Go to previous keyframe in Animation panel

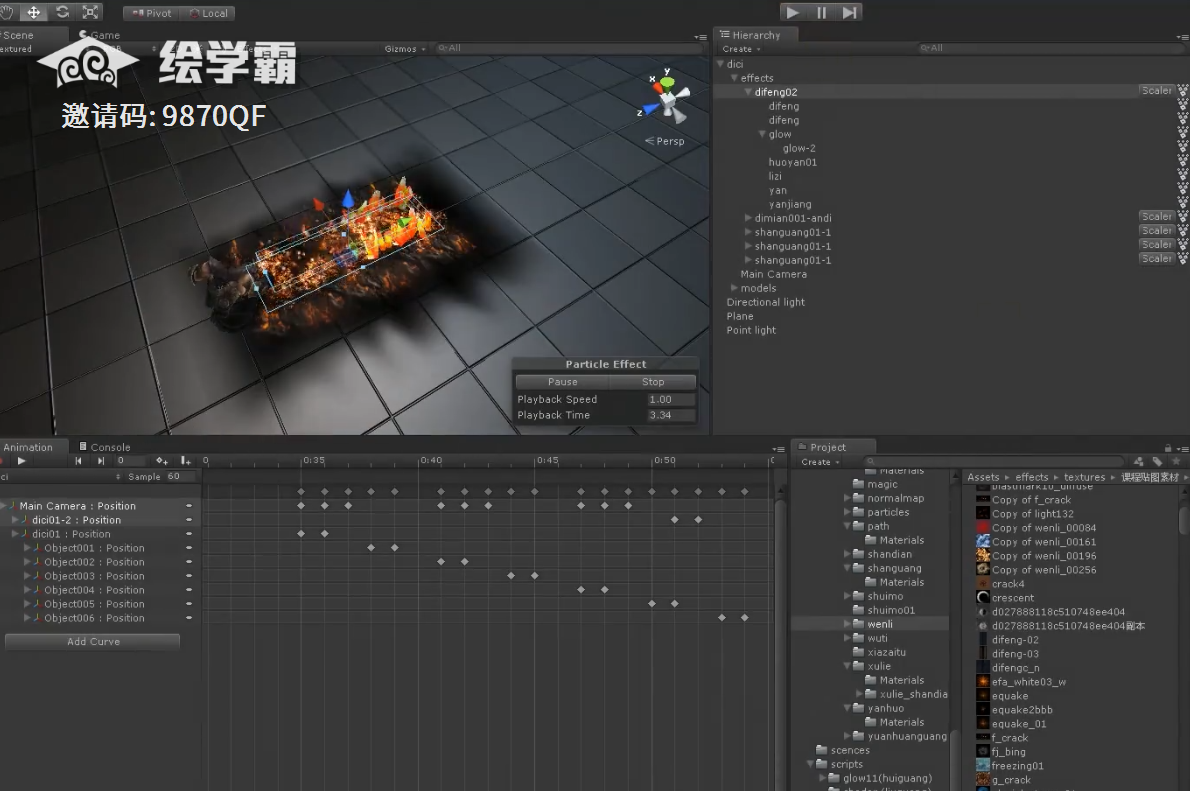tap(78, 461)
